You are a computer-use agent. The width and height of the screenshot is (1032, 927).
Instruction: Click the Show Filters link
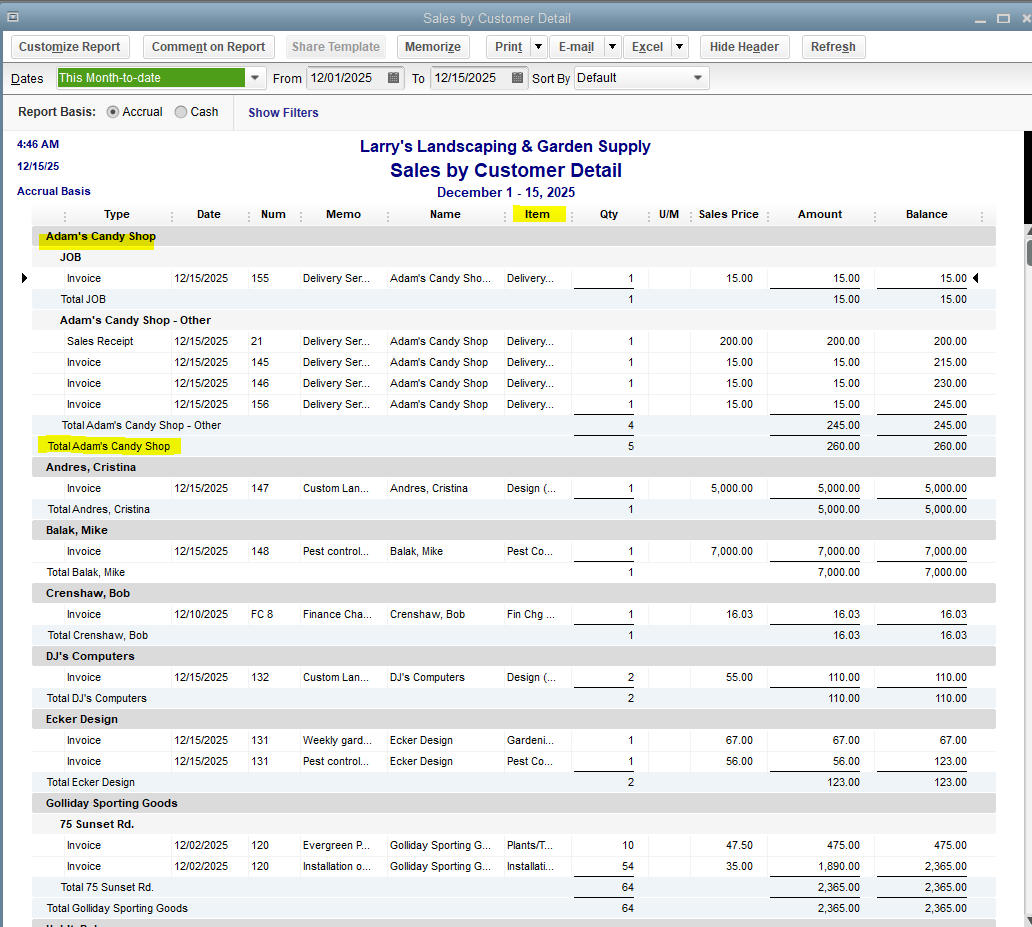(283, 113)
